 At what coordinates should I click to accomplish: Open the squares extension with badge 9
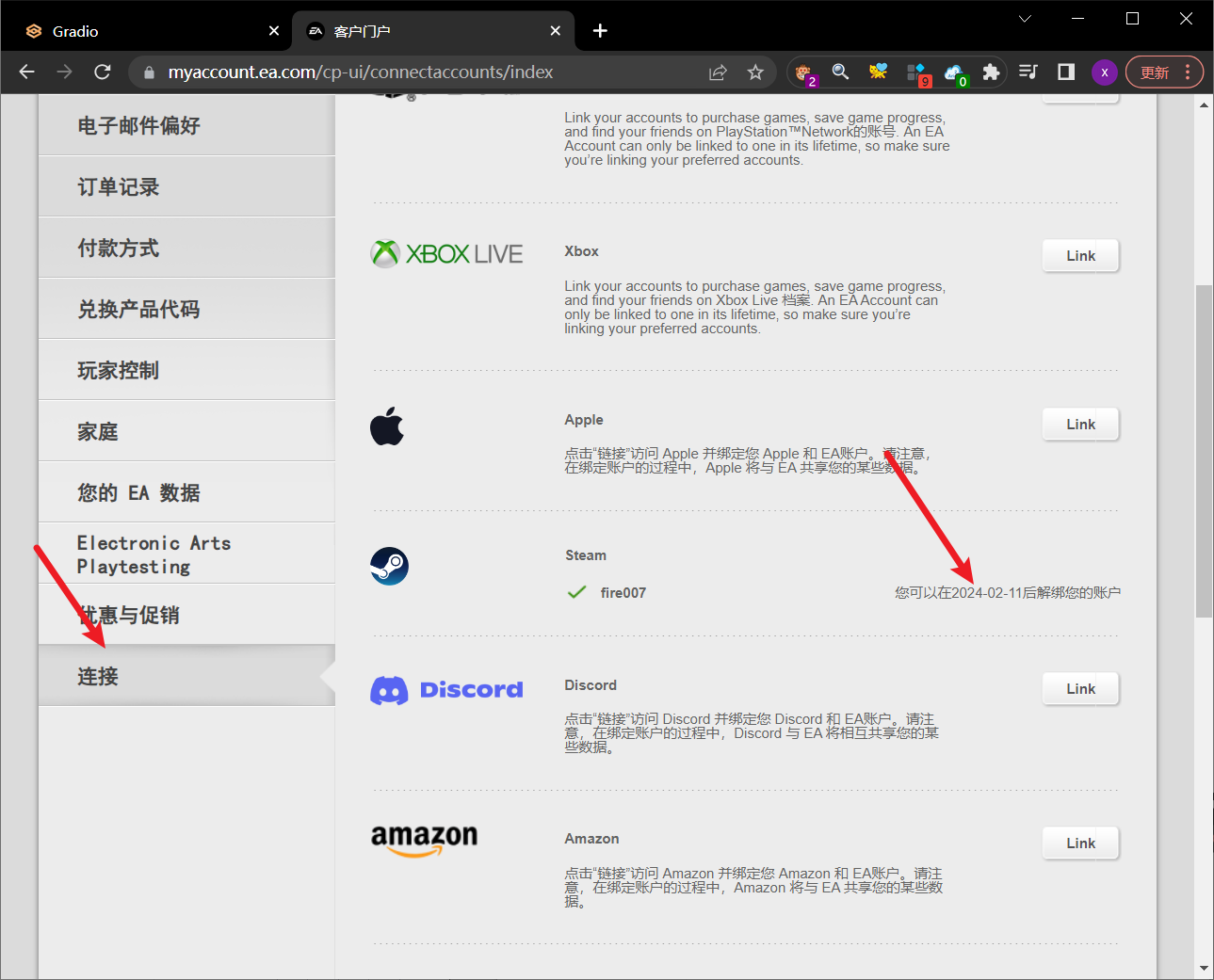[916, 72]
